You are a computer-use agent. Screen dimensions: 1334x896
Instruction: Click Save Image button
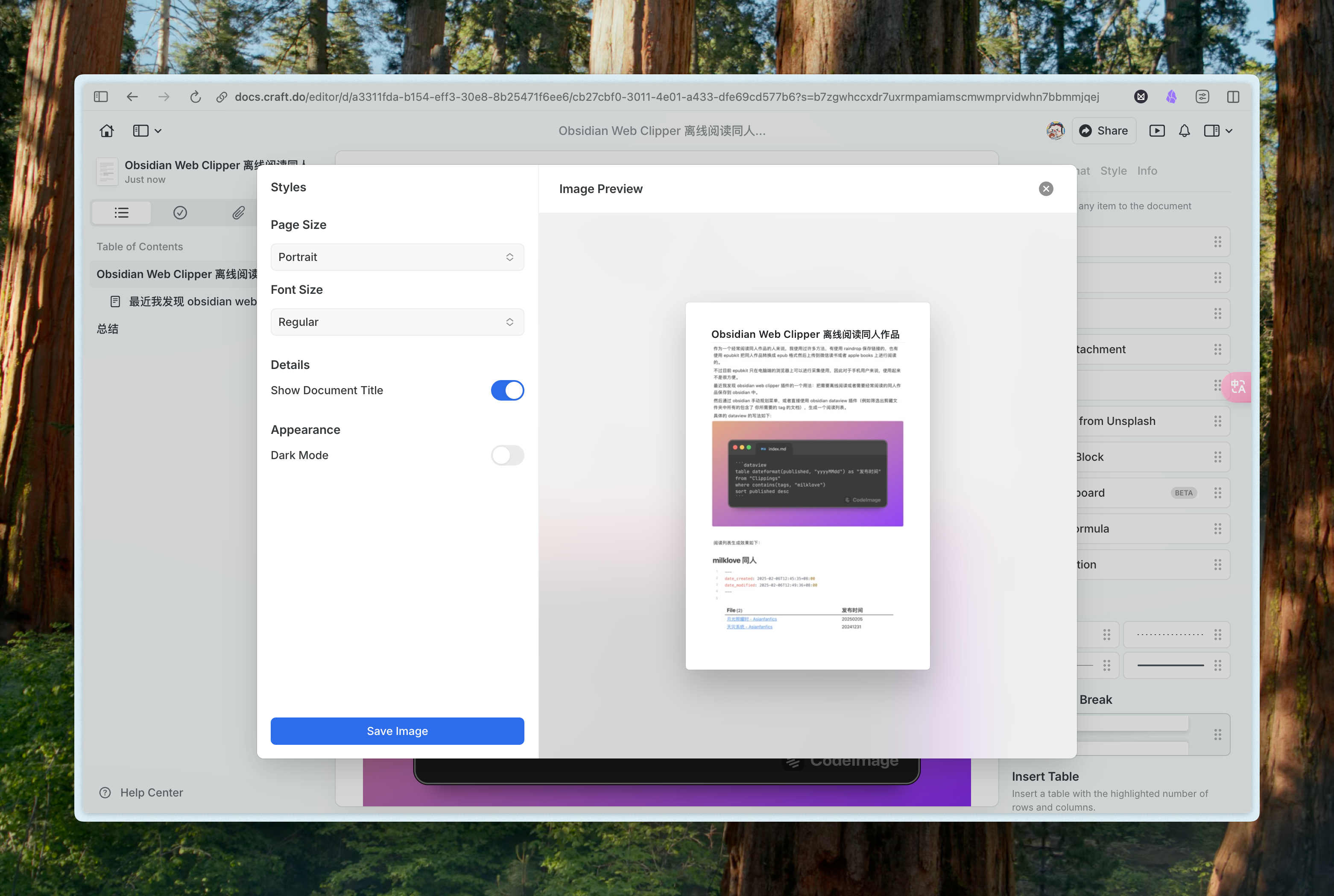pyautogui.click(x=397, y=731)
